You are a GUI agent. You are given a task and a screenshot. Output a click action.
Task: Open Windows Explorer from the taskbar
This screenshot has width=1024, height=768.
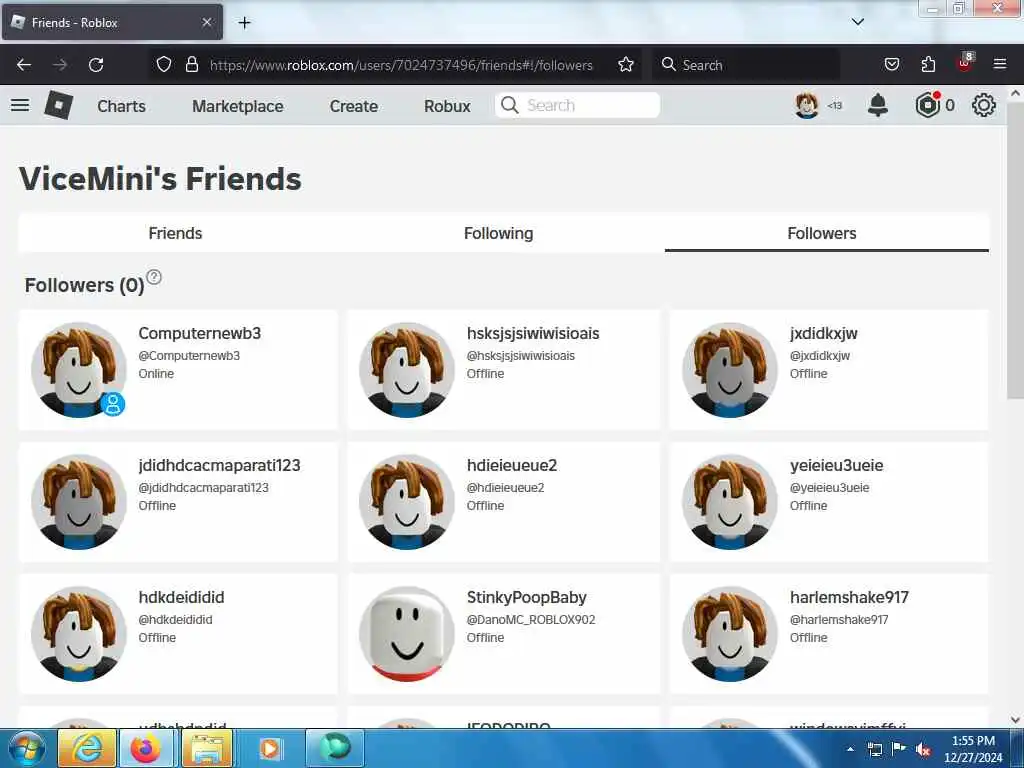pos(206,748)
